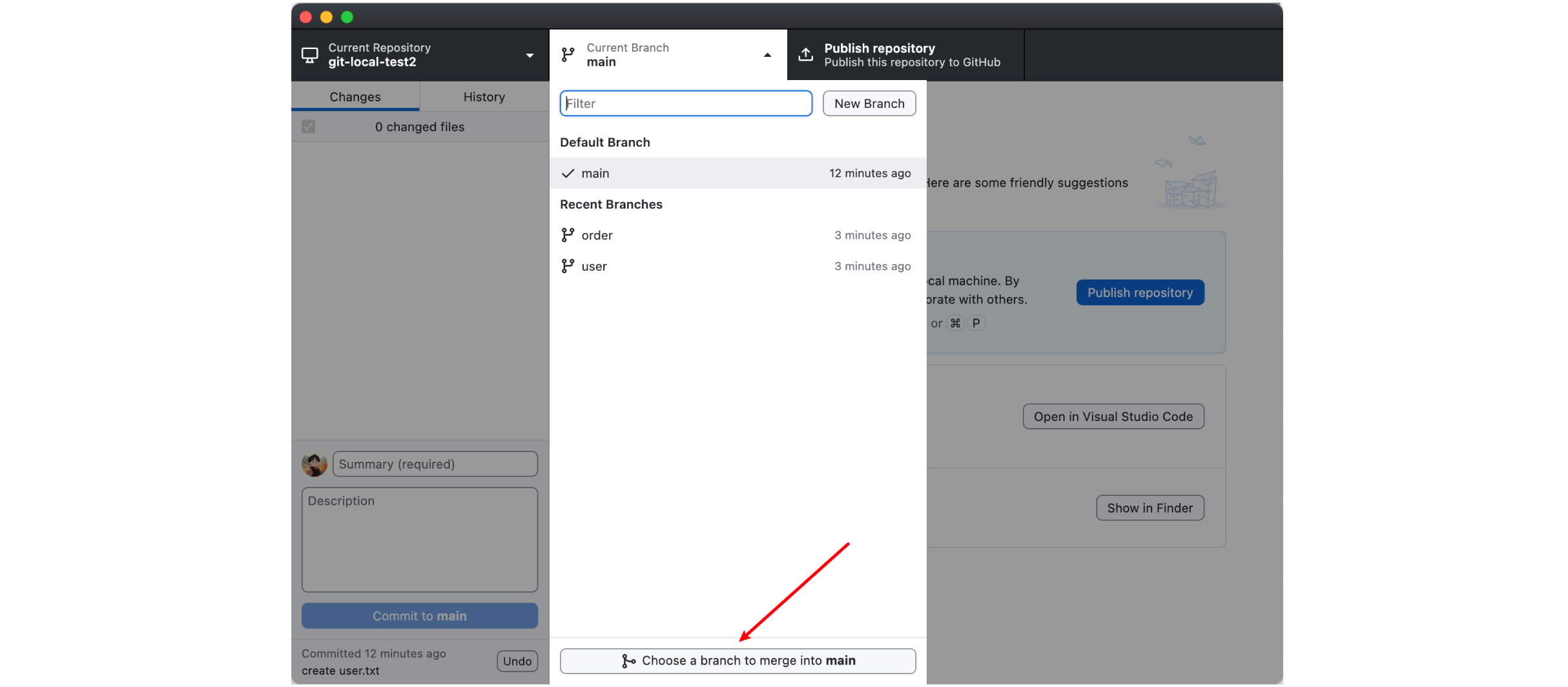Choose a branch to merge into main
Image resolution: width=1568 pixels, height=687 pixels.
[738, 661]
